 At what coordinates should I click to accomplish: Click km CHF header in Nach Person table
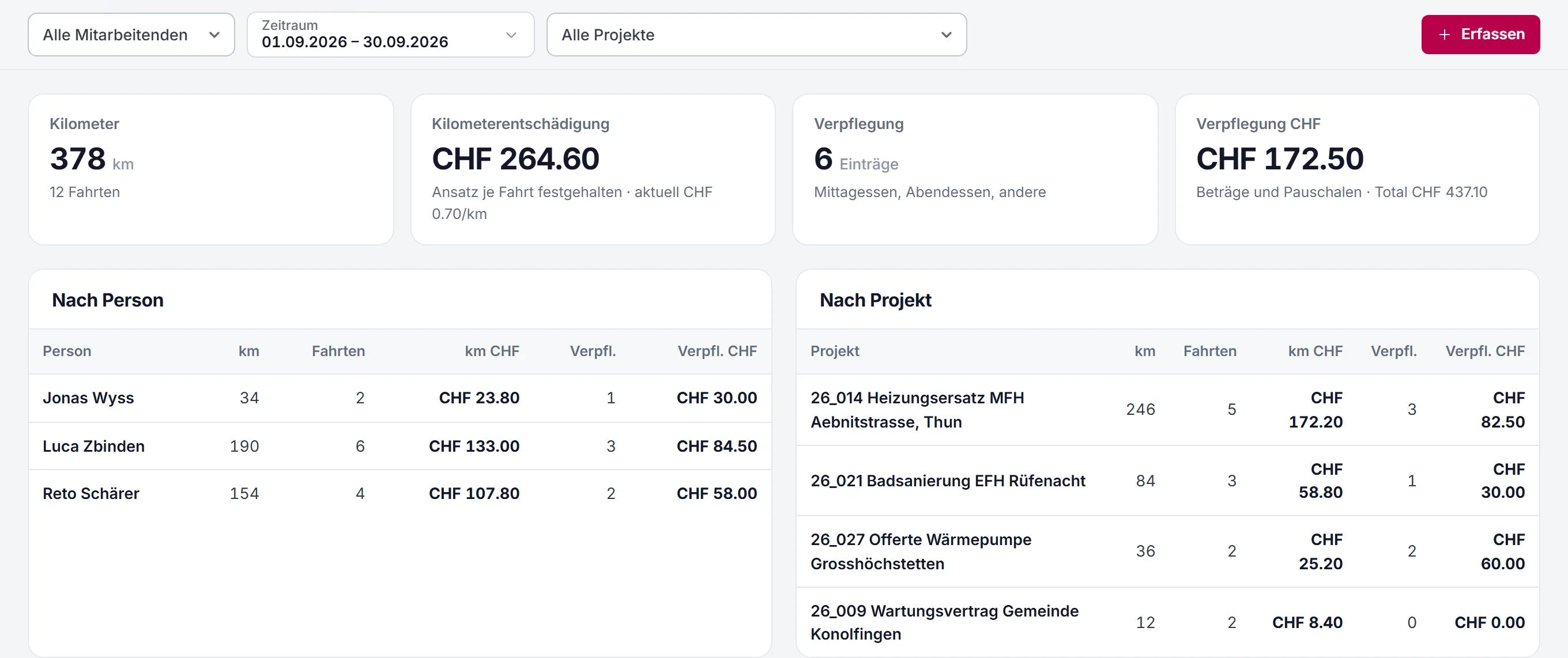pos(492,351)
